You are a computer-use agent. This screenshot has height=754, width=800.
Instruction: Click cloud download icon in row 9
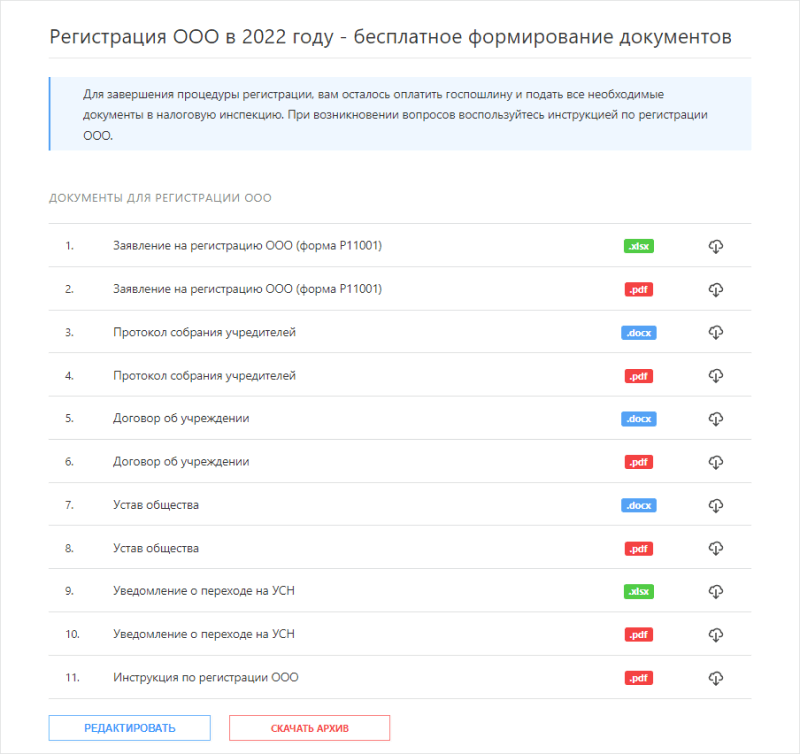716,592
